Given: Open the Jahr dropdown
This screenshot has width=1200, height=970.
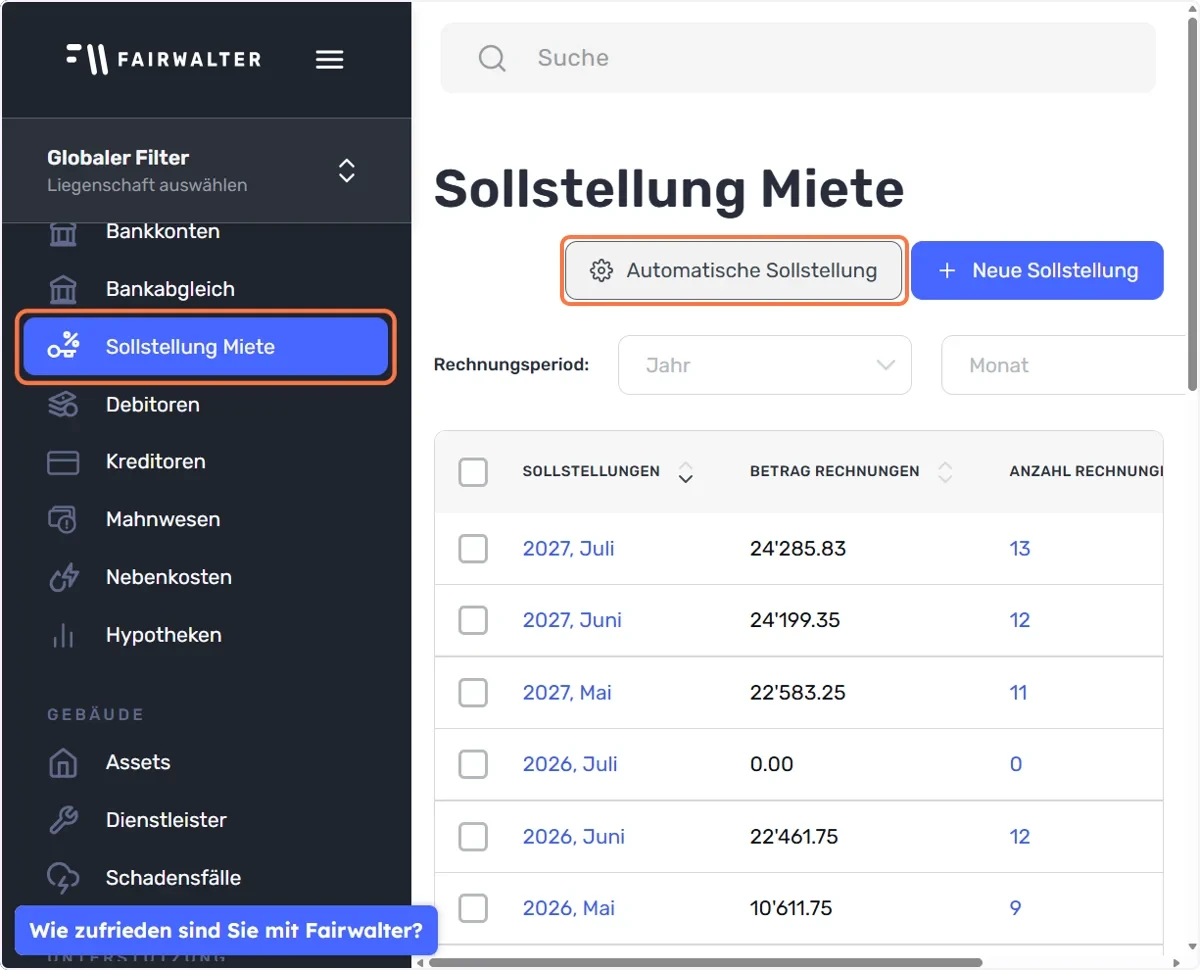Looking at the screenshot, I should 765,365.
